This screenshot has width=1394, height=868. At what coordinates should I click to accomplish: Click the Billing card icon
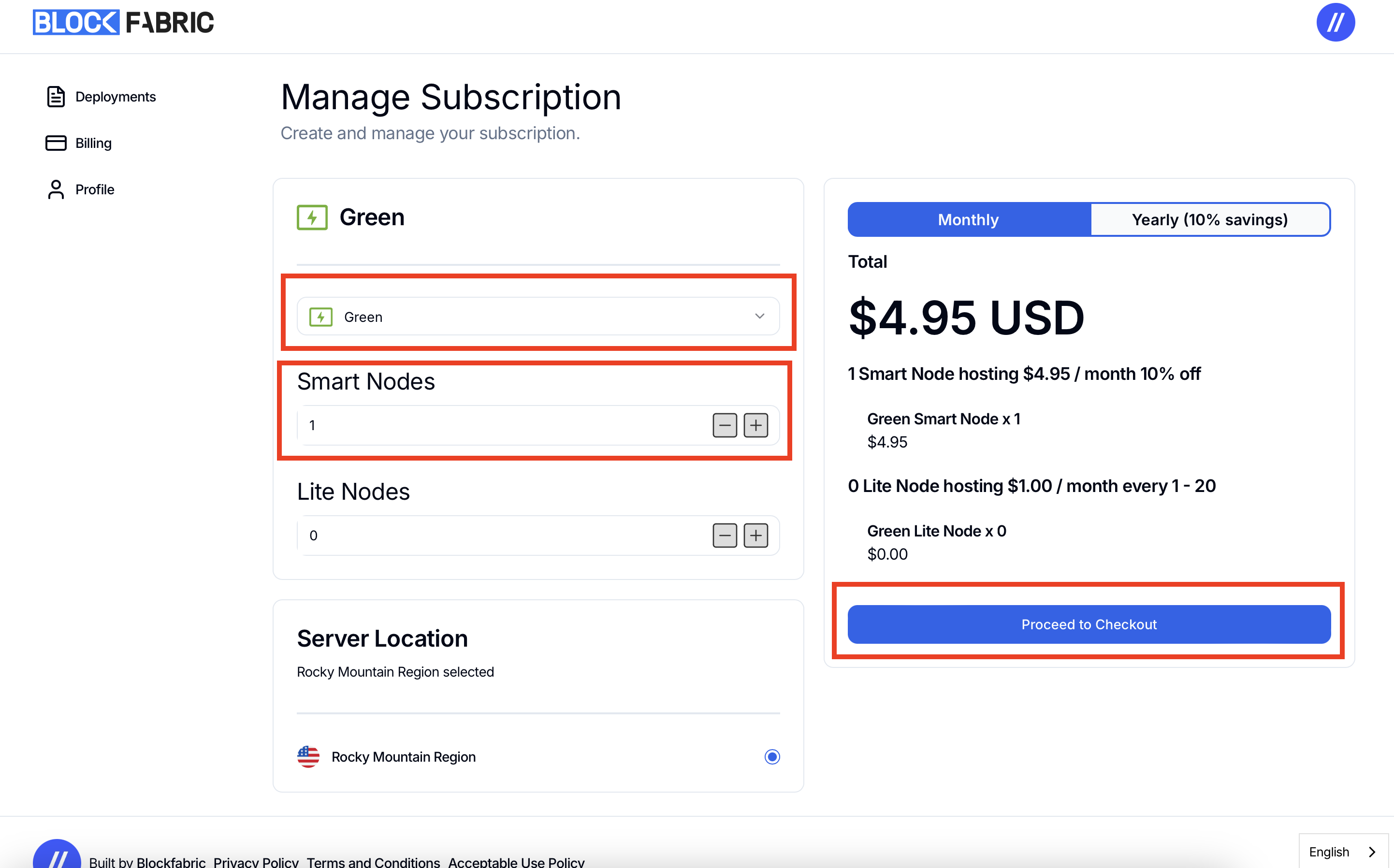coord(56,143)
